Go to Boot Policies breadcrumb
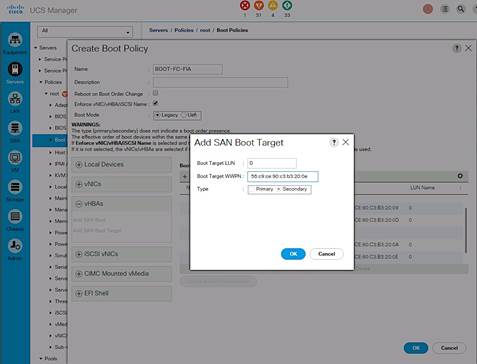The width and height of the screenshot is (477, 364). [x=232, y=30]
